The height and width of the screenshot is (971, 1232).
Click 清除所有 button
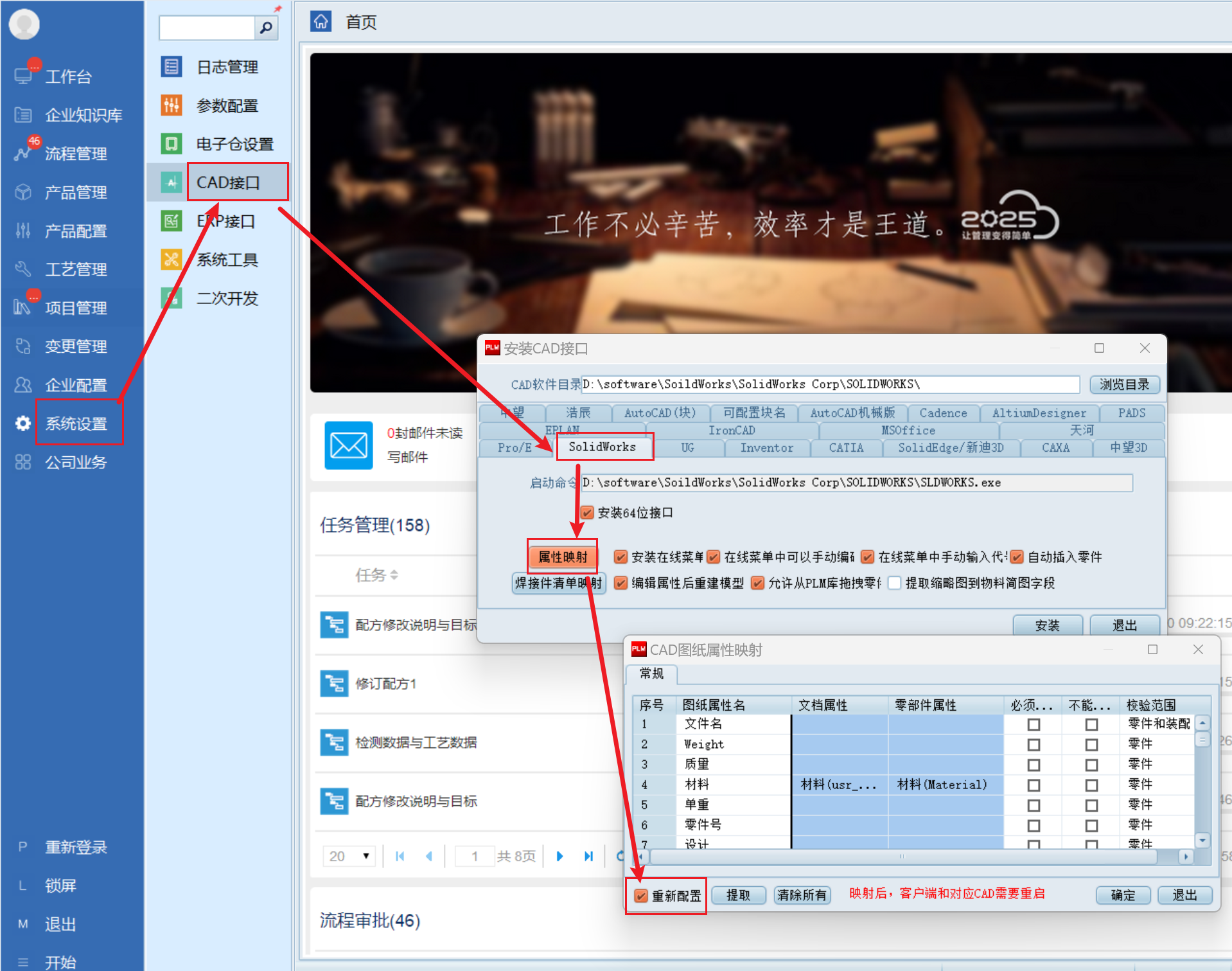point(802,895)
